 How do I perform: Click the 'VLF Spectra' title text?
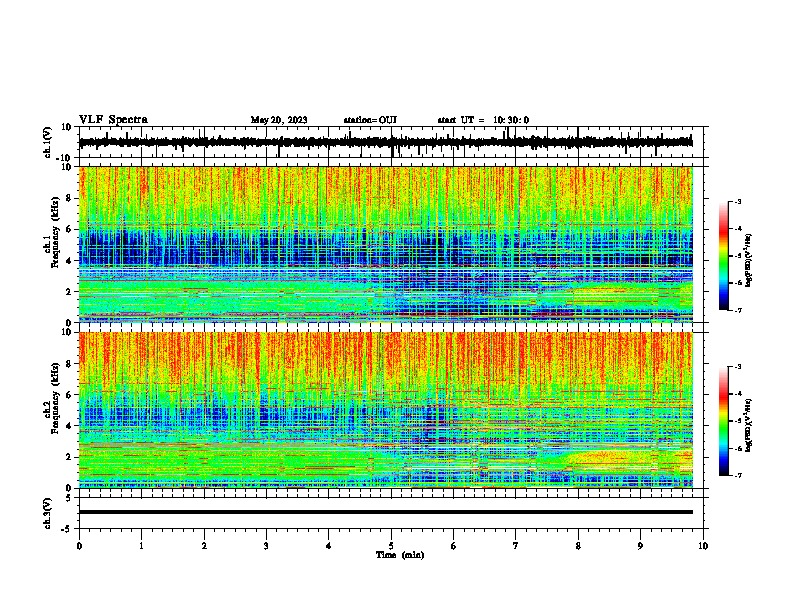113,120
